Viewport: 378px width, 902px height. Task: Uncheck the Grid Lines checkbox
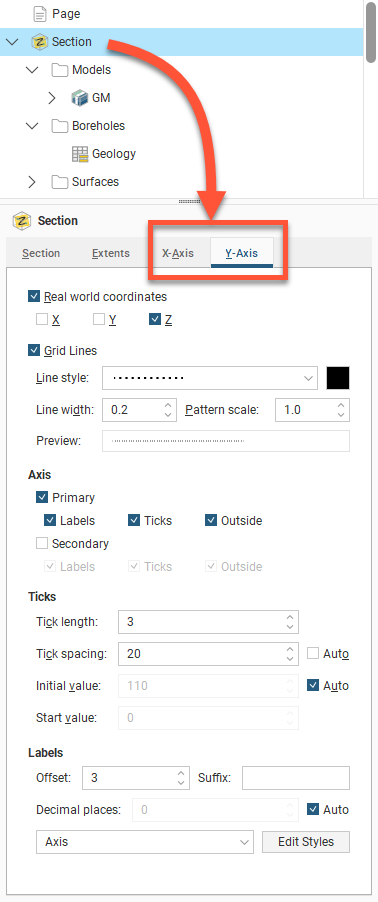point(33,350)
